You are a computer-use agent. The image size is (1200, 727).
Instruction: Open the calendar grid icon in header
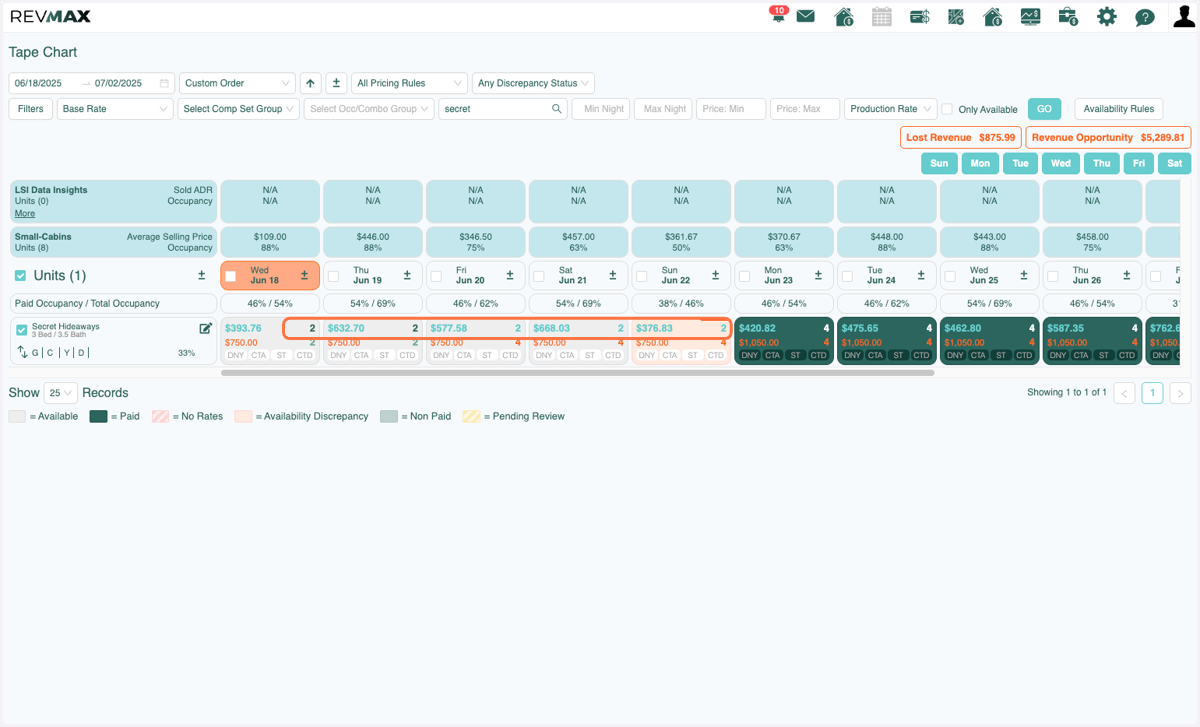(x=881, y=16)
